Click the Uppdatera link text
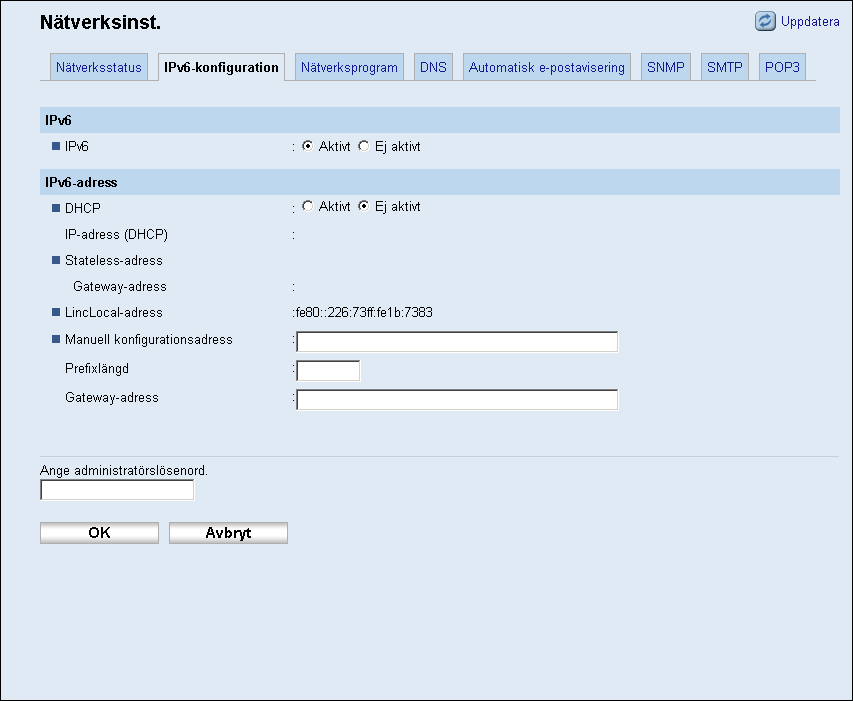This screenshot has width=853, height=701. [810, 22]
